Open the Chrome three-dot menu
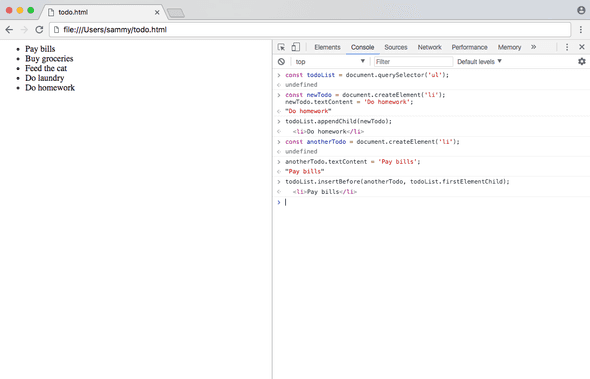The height and width of the screenshot is (379, 590). click(x=581, y=30)
